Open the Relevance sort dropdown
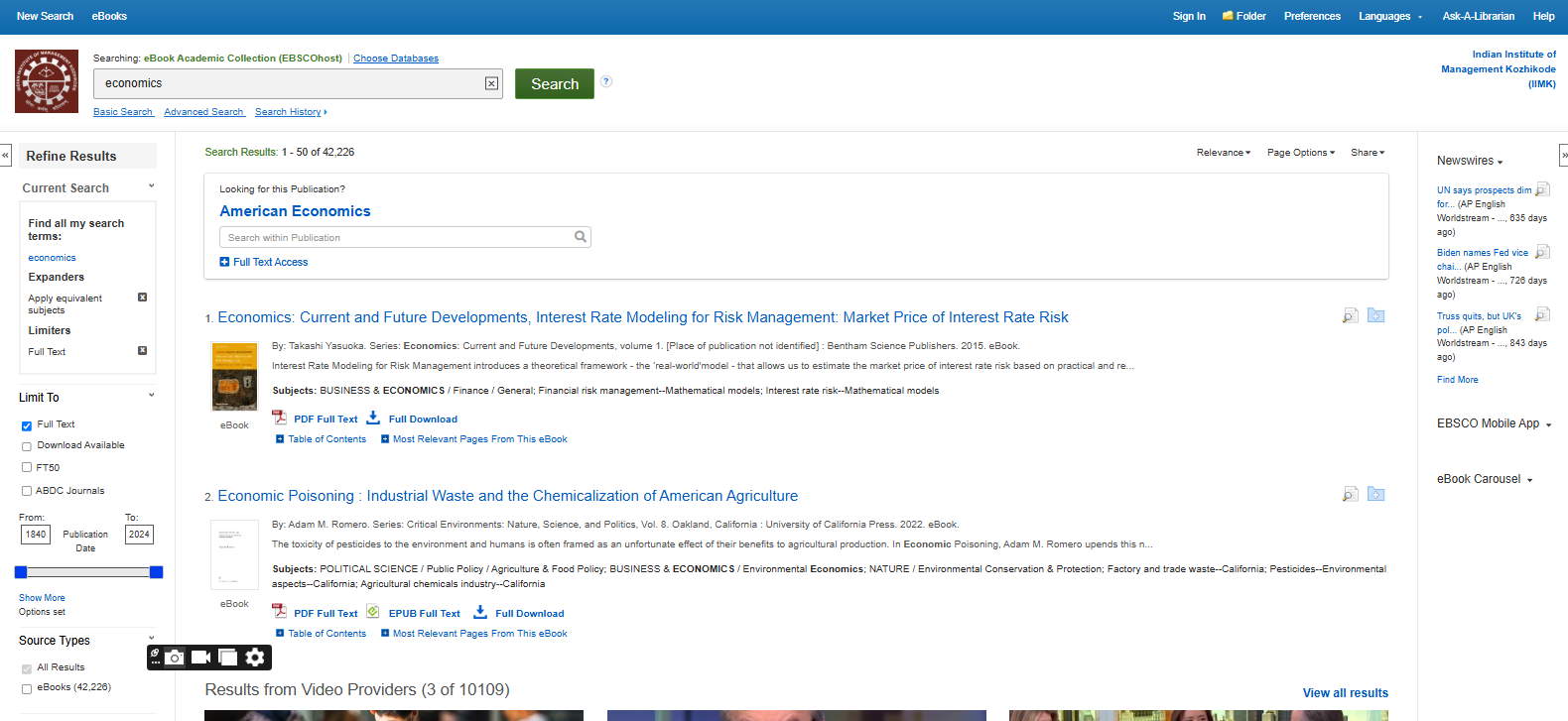 (1223, 153)
